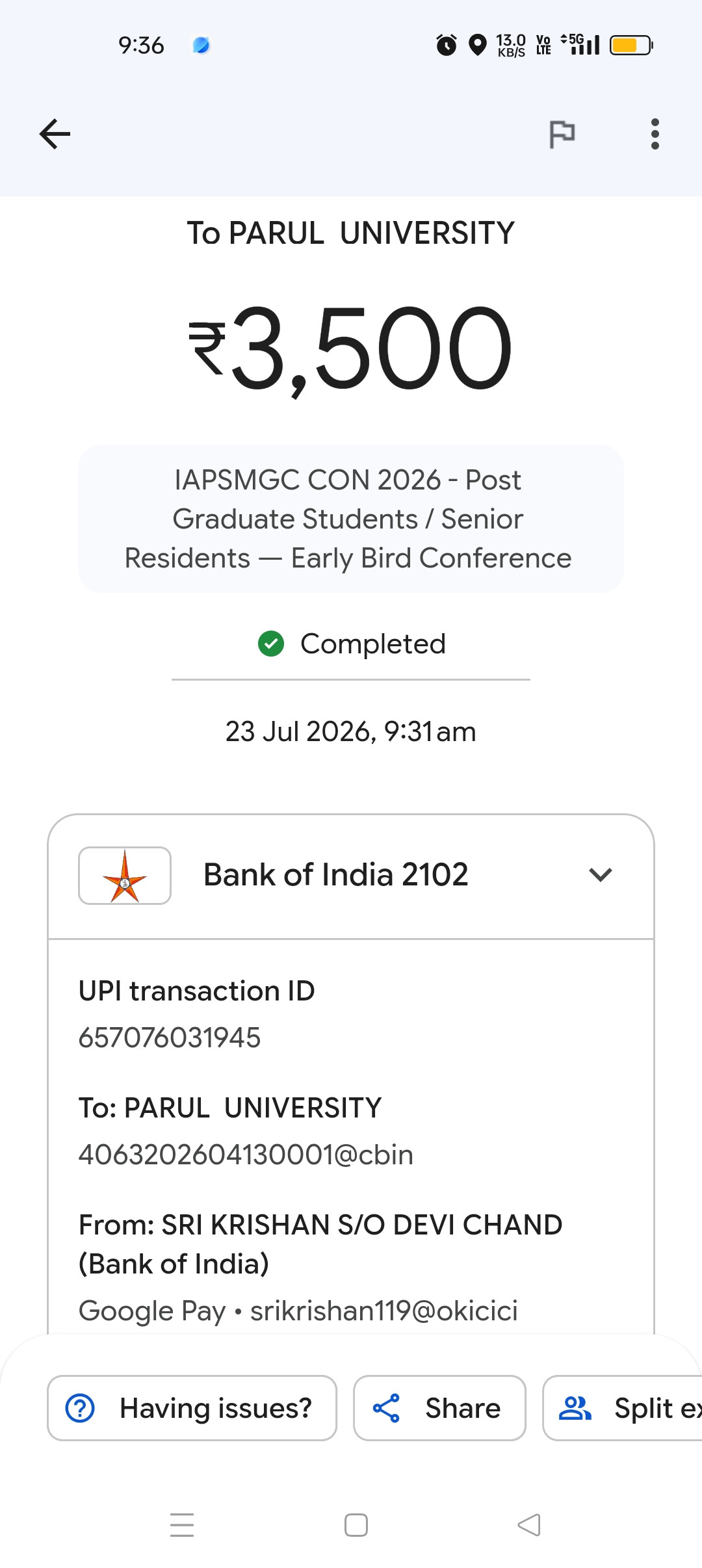Tap the Bank of India 2102 label
The image size is (702, 1568).
click(336, 875)
